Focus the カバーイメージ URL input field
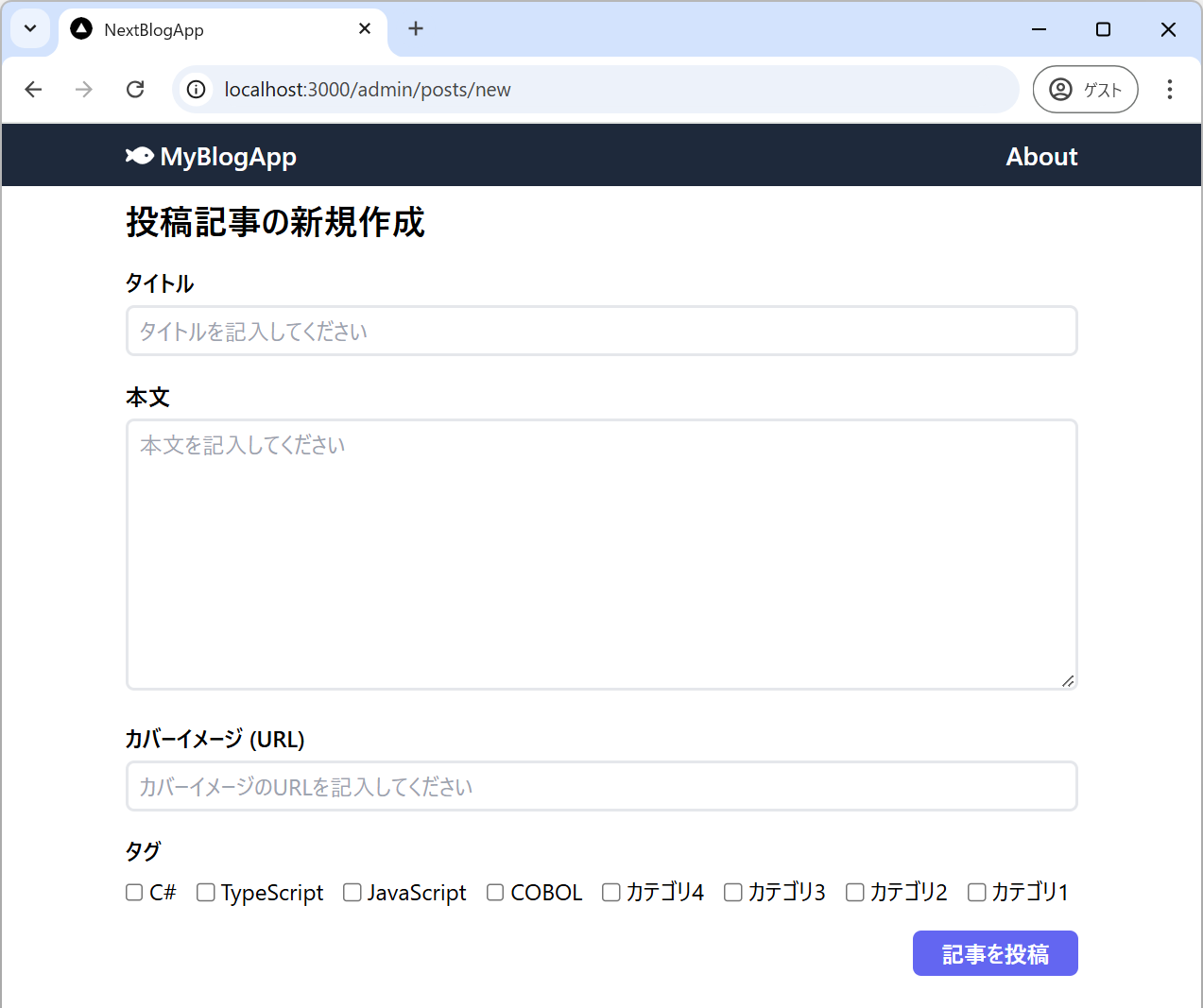 [x=601, y=786]
